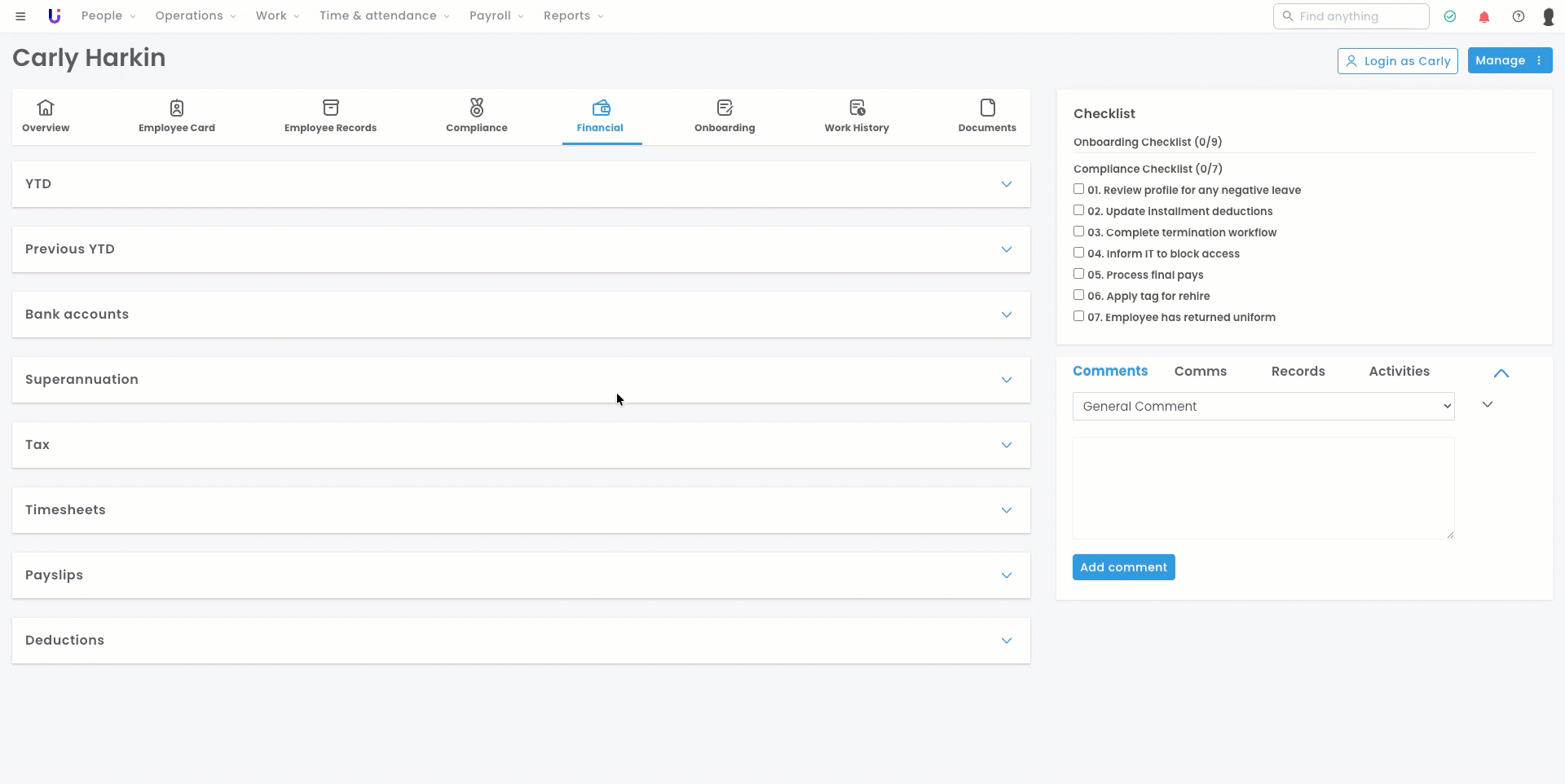Open the hamburger navigation menu
The image size is (1565, 784).
click(x=20, y=16)
